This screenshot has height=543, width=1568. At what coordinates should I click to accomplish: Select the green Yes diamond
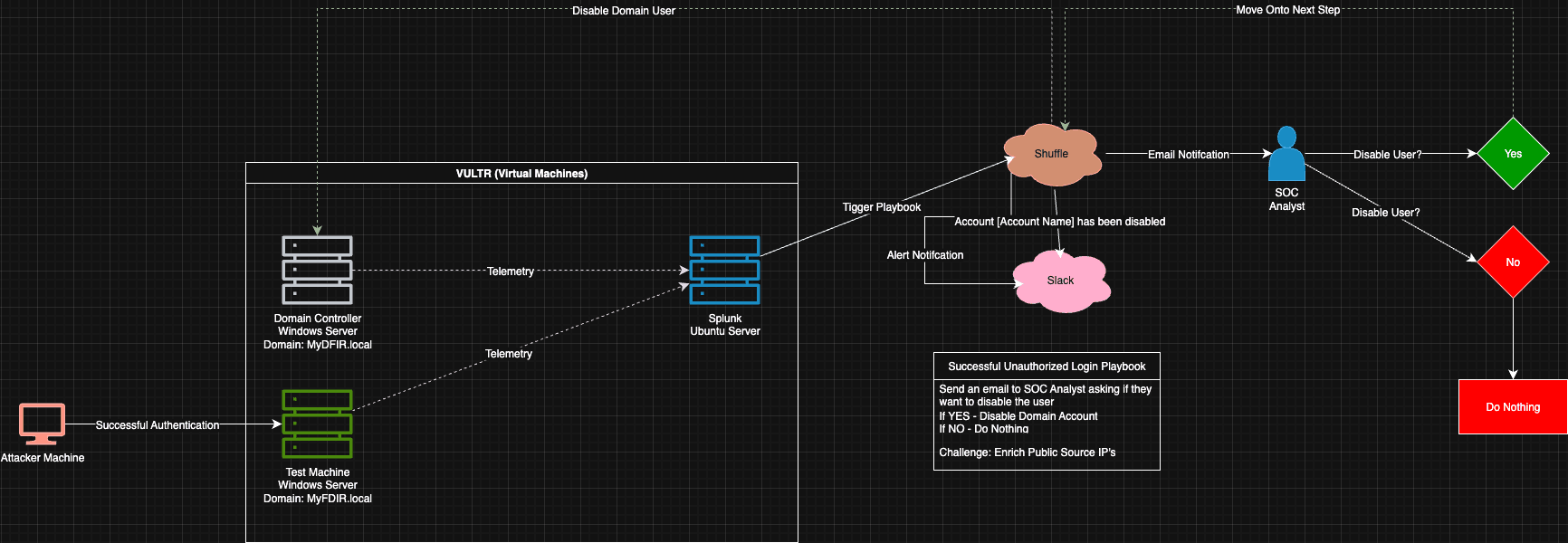[1513, 154]
